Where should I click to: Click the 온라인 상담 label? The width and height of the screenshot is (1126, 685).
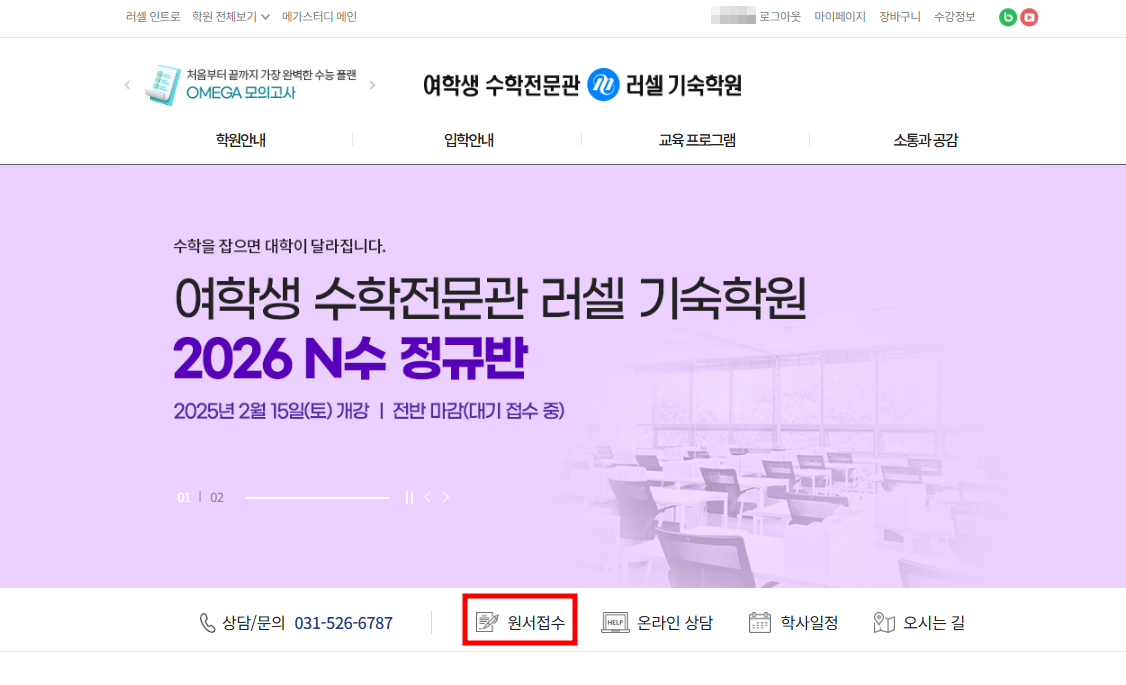pyautogui.click(x=675, y=623)
